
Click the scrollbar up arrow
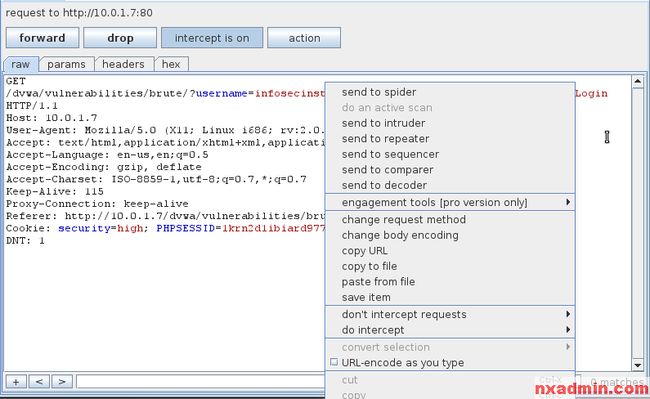coord(638,81)
